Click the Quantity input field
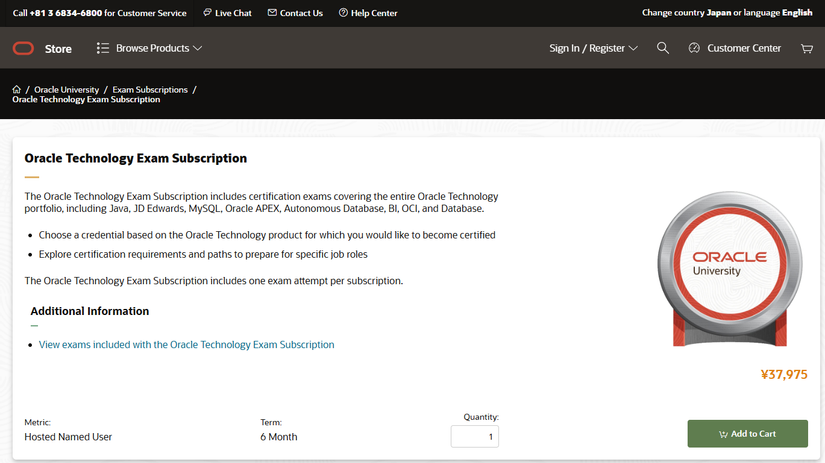825x463 pixels. [x=474, y=436]
